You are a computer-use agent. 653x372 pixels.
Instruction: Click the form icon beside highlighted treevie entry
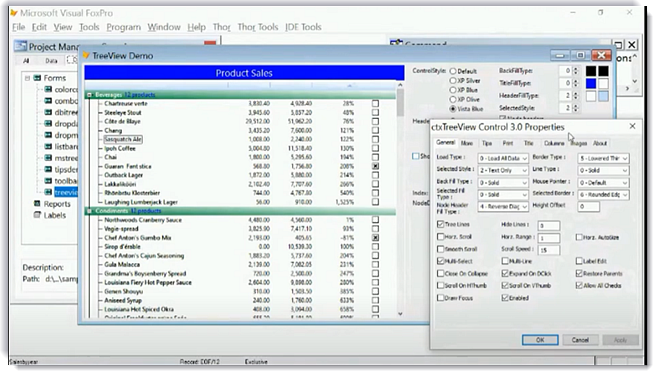pos(48,192)
